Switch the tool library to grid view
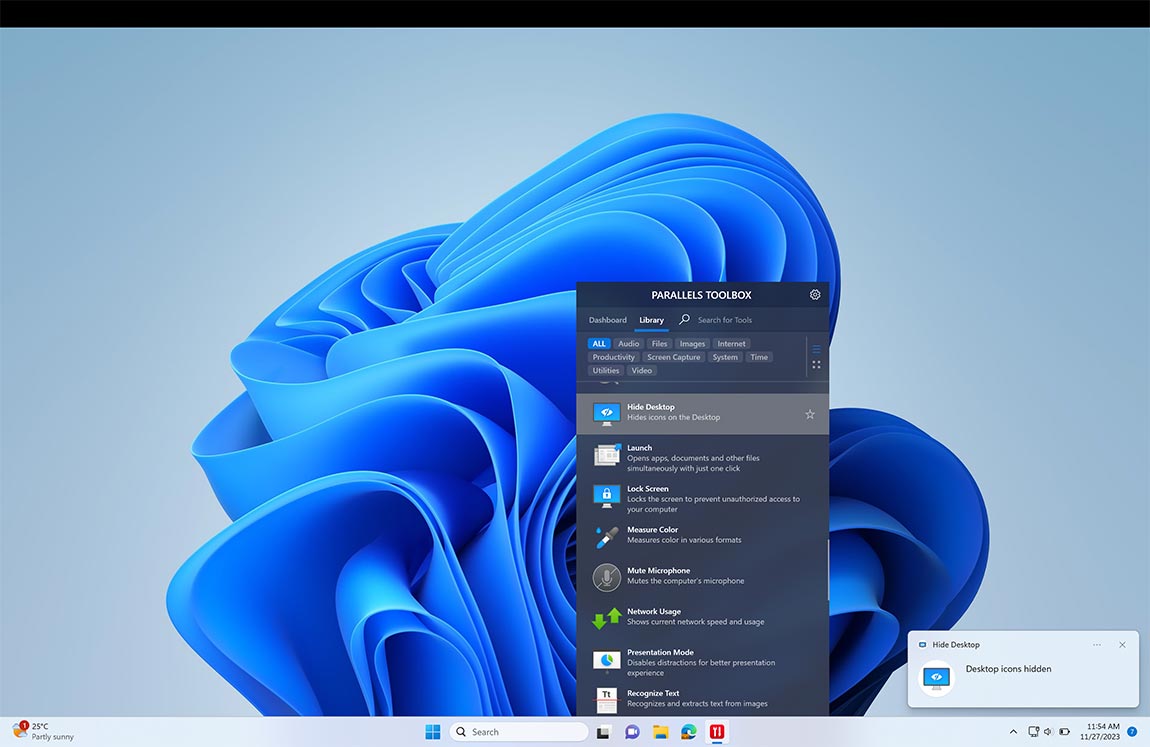The height and width of the screenshot is (747, 1150). click(x=816, y=364)
